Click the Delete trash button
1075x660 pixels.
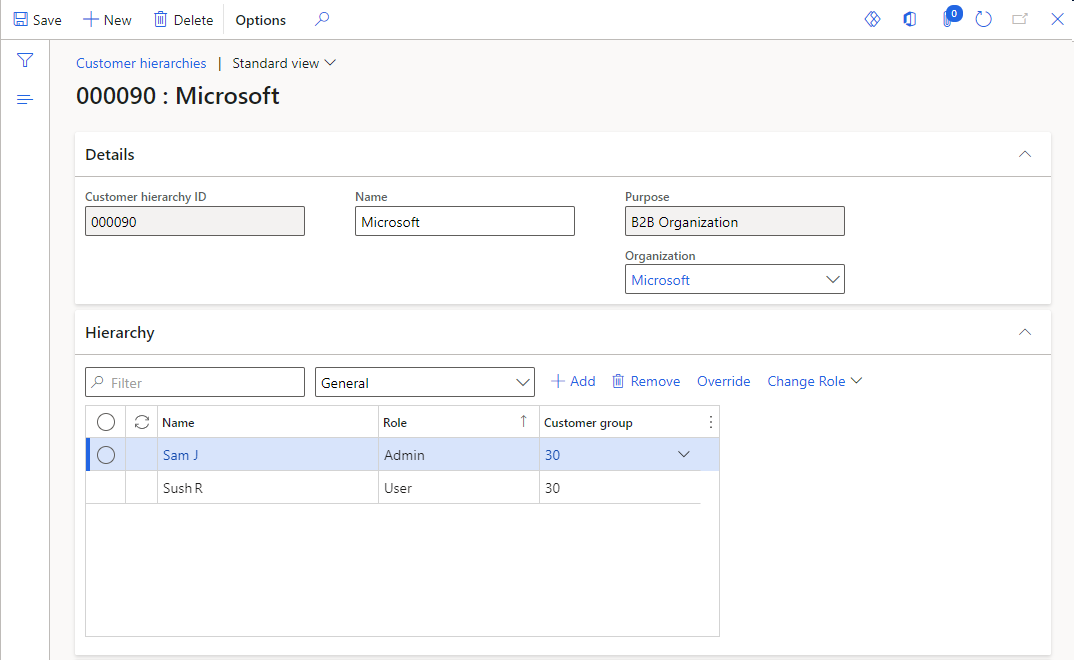pyautogui.click(x=183, y=20)
